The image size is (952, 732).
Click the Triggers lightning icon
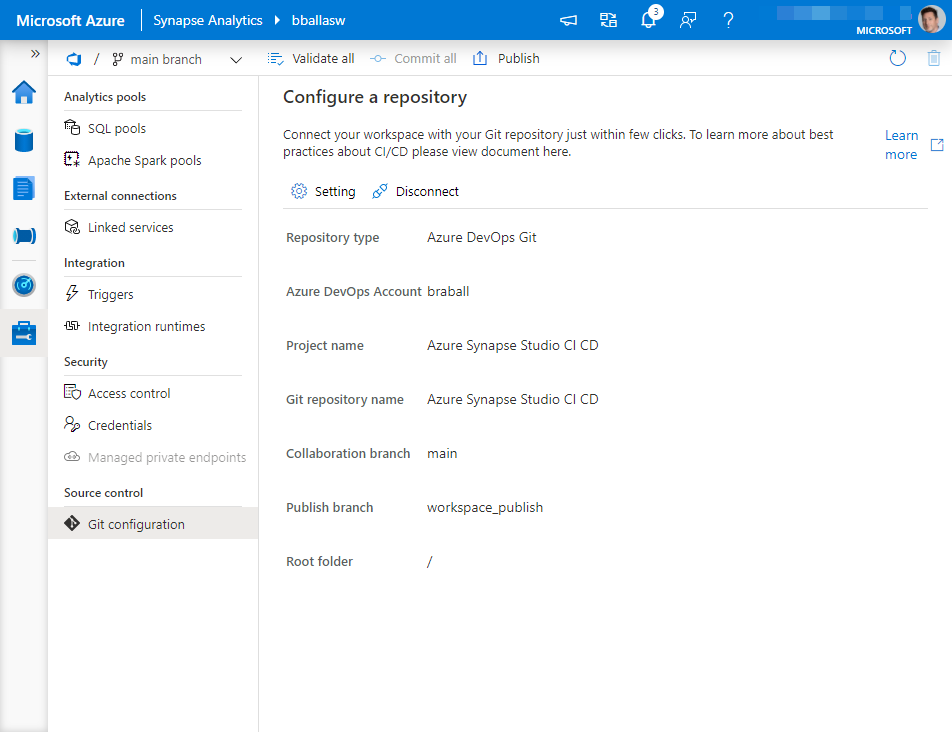coord(72,293)
